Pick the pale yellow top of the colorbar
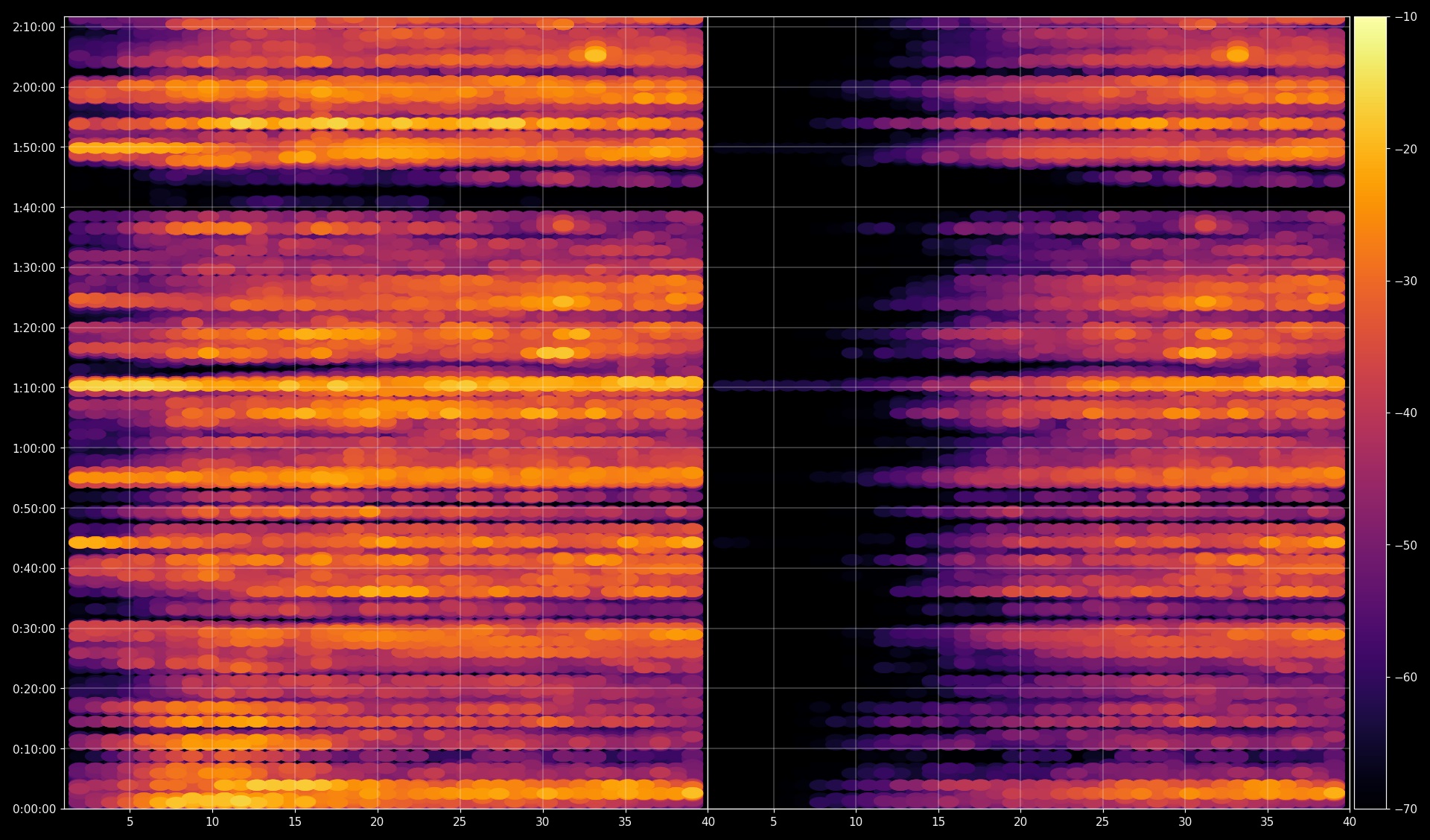 point(1370,22)
